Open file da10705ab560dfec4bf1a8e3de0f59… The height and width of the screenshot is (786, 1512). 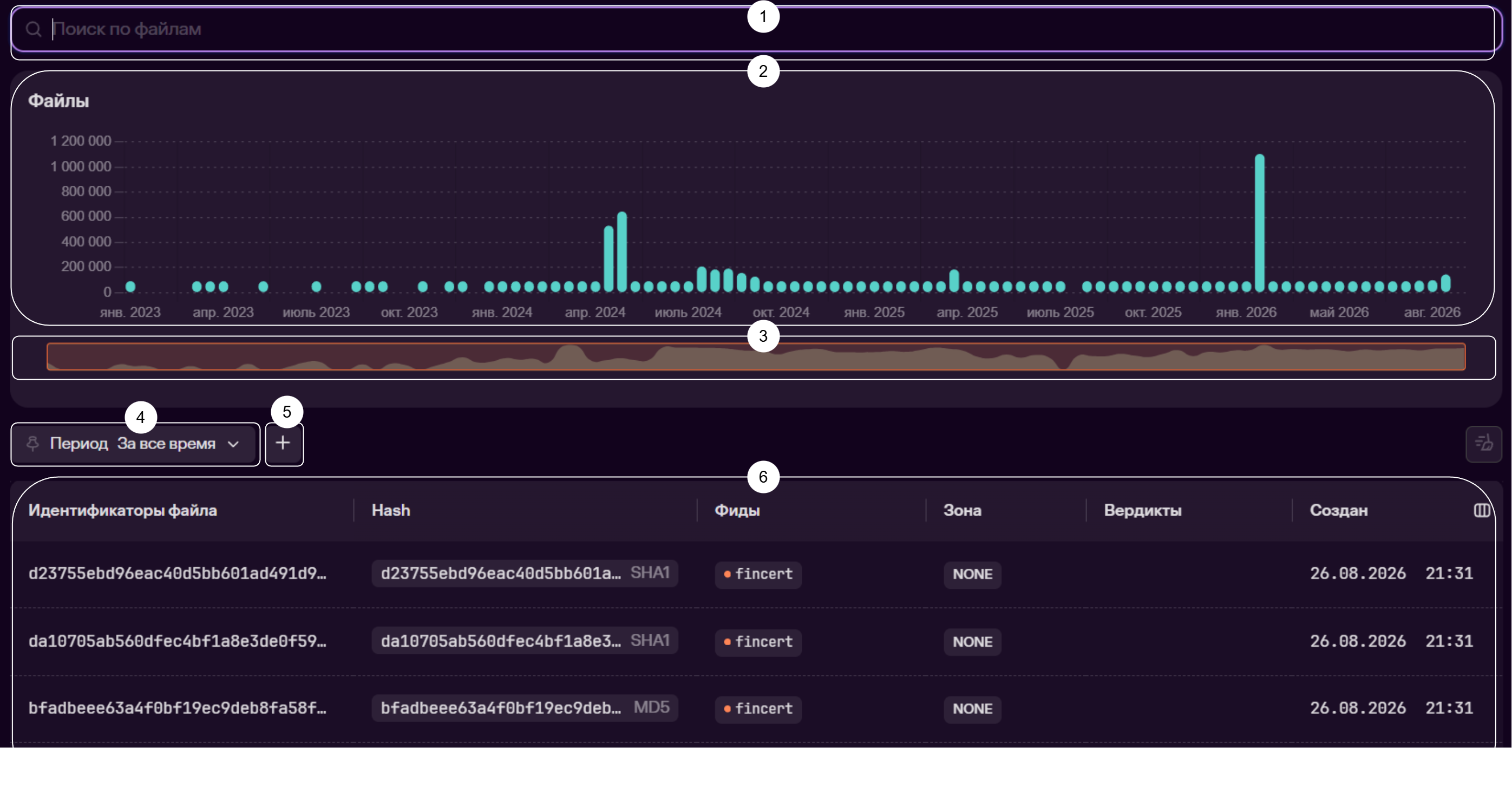click(177, 641)
